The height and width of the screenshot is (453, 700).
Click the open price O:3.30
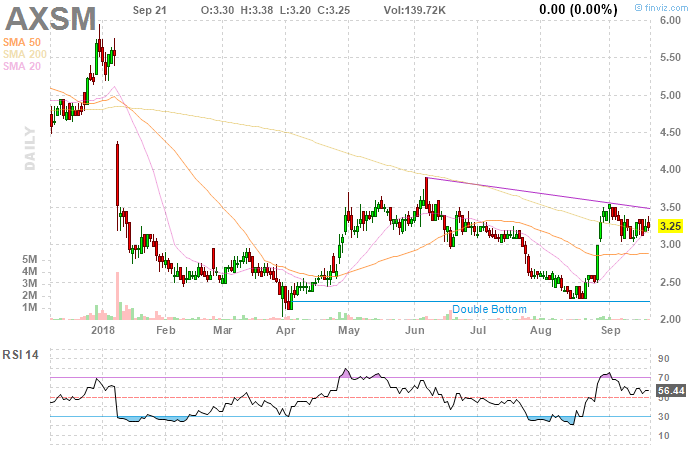(x=217, y=10)
